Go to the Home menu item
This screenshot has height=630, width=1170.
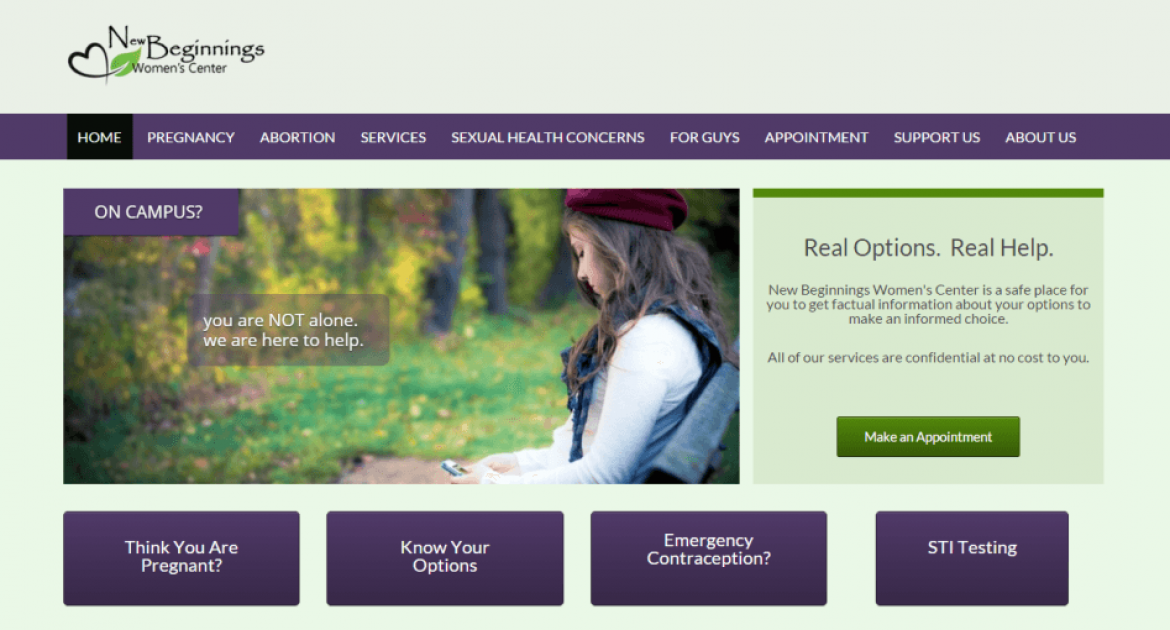tap(99, 137)
